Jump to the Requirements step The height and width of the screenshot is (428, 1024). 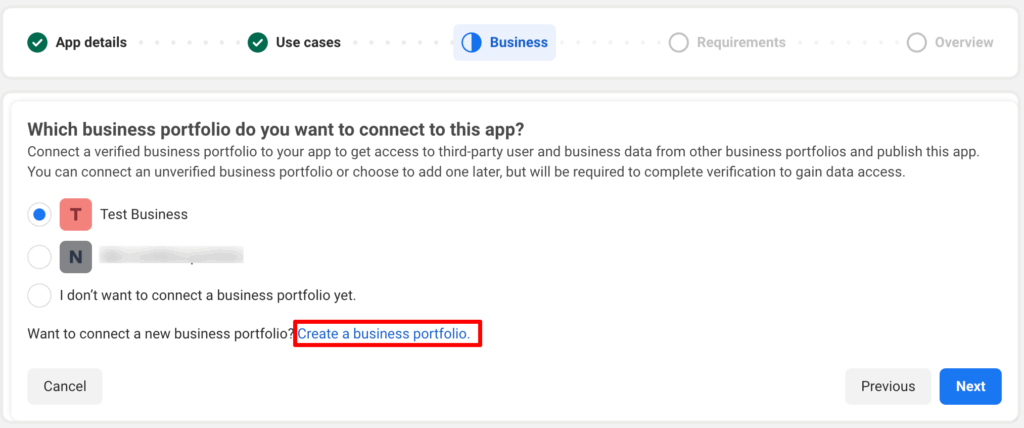click(x=741, y=43)
